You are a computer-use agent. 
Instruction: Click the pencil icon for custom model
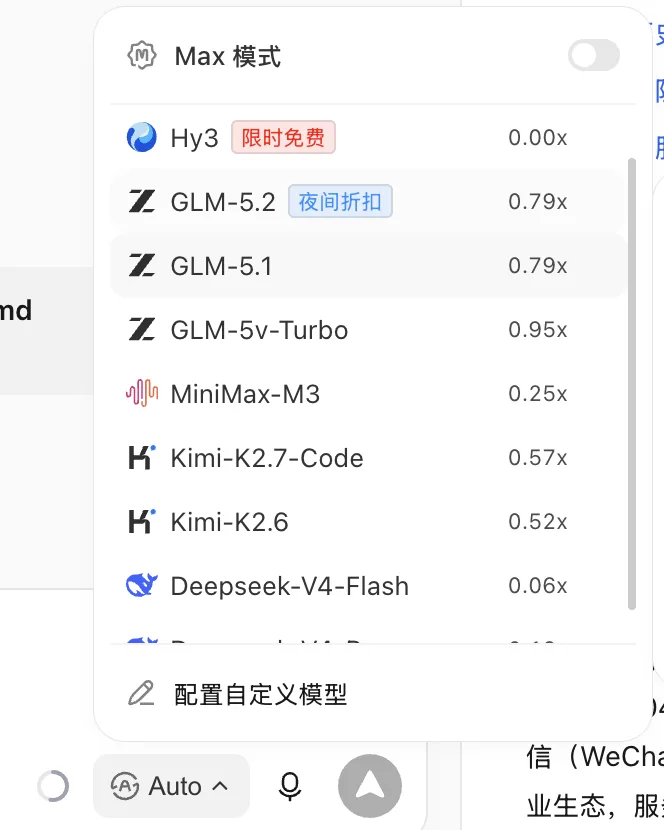pos(141,693)
